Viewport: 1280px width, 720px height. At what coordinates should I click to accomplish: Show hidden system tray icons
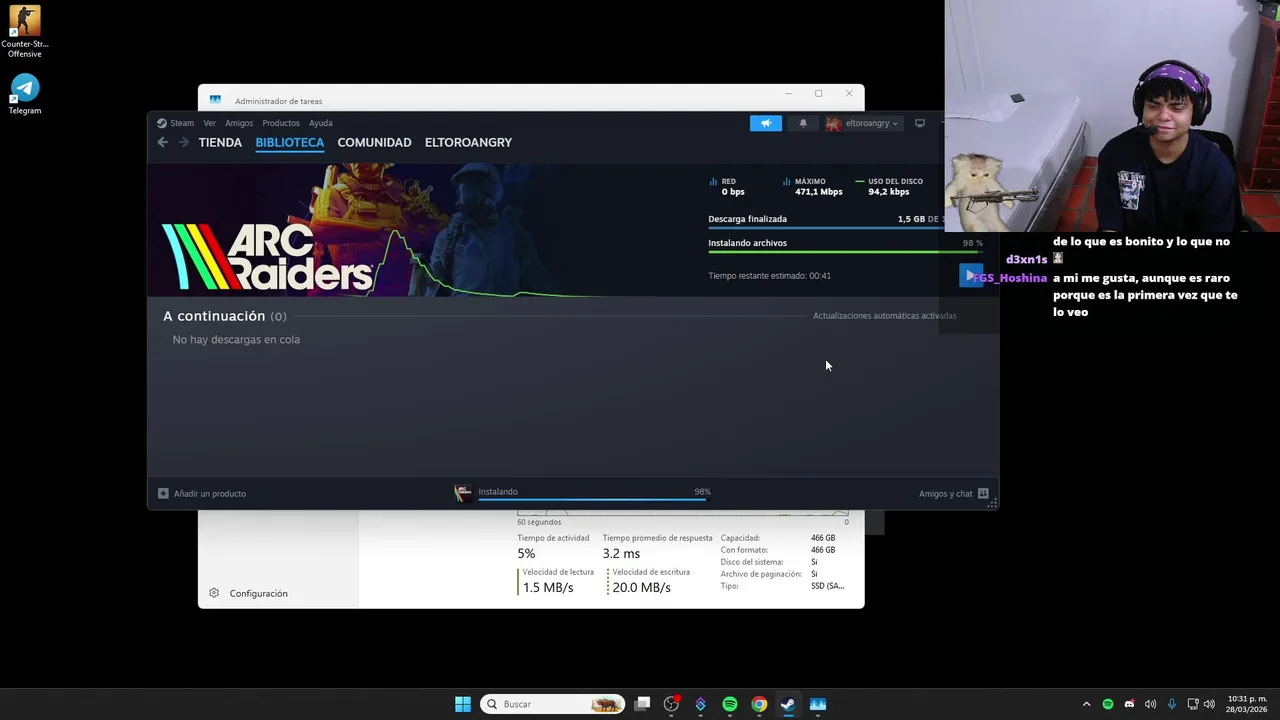coord(1086,704)
